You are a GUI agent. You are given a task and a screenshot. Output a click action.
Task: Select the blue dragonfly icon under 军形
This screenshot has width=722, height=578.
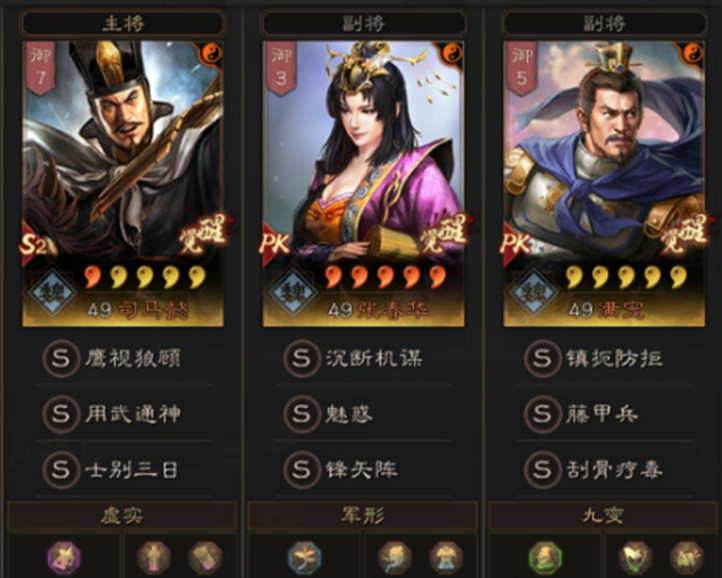(304, 558)
